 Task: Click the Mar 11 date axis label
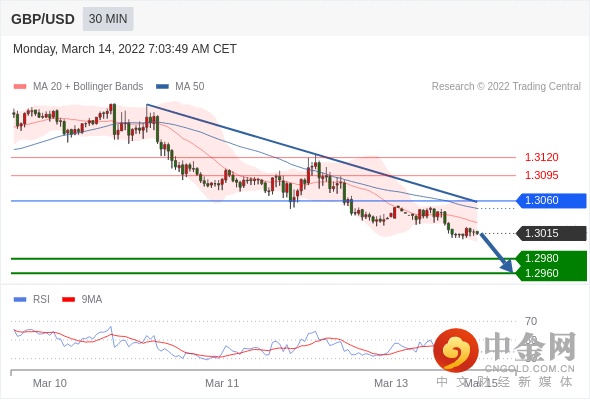222,383
